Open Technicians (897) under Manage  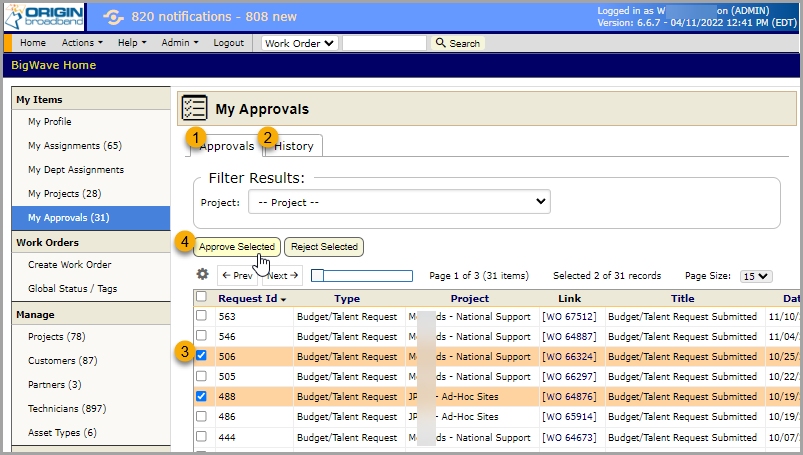[67, 409]
